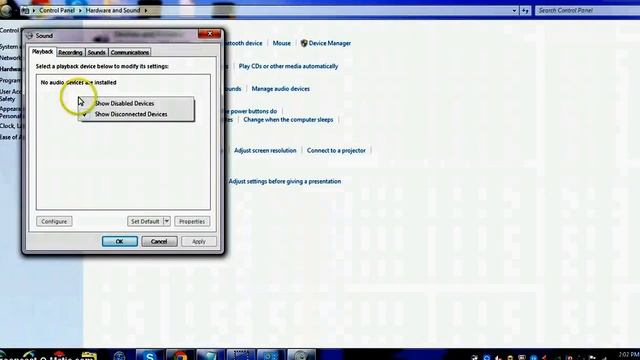This screenshot has height=360, width=640.
Task: Click the Configure button
Action: (54, 221)
